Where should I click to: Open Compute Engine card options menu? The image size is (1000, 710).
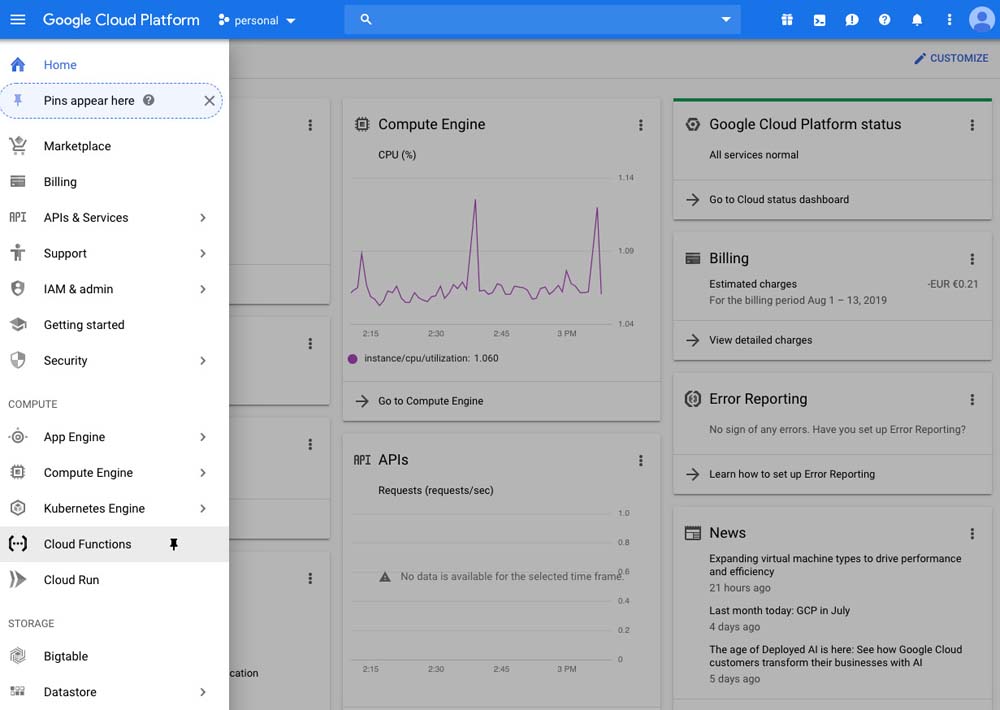click(x=641, y=125)
